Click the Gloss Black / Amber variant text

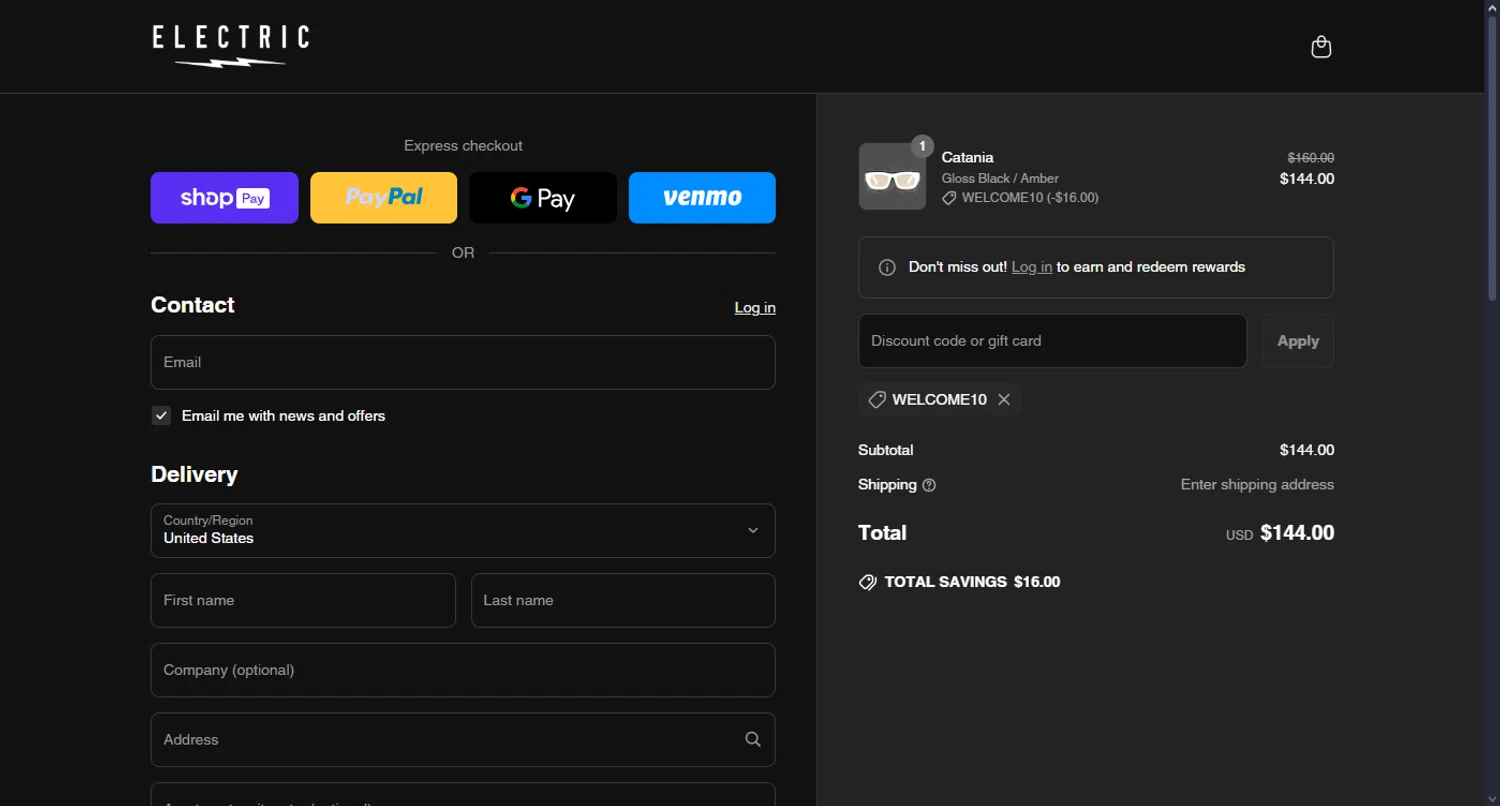point(1000,178)
